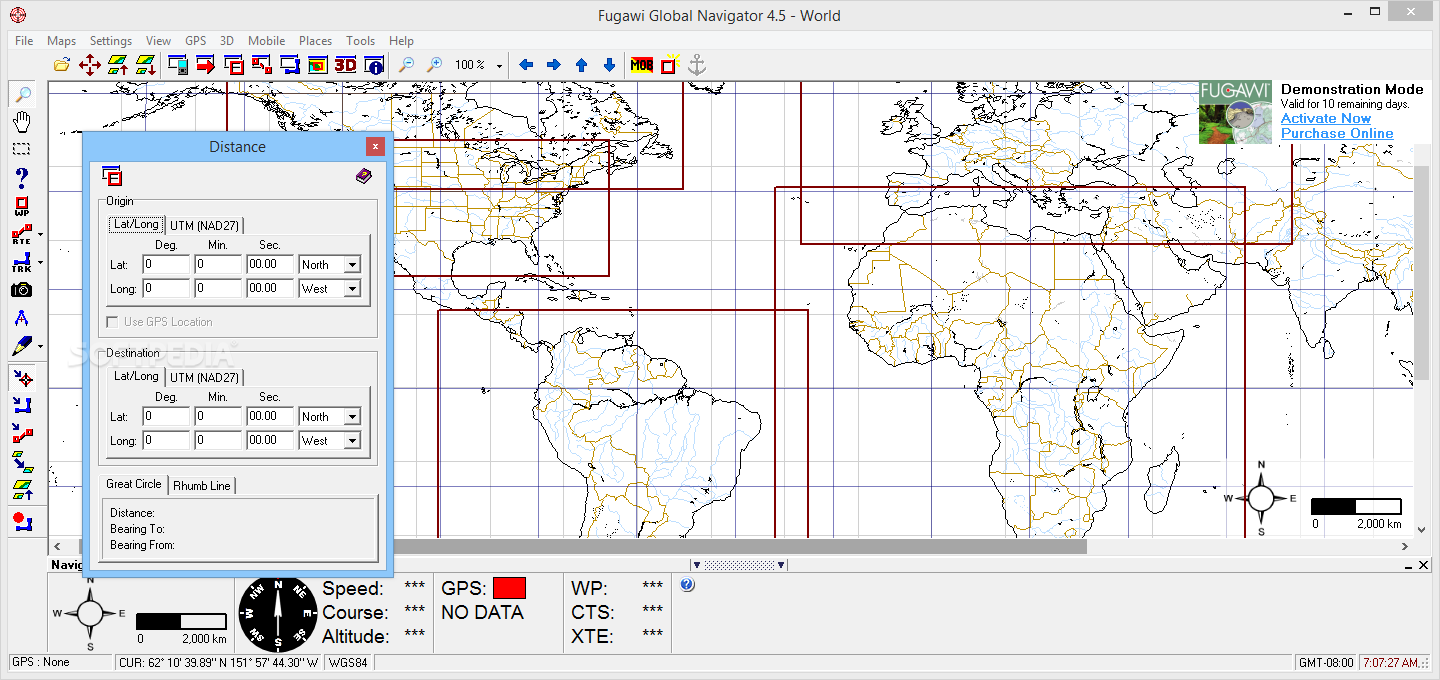Switch to Rhumb Line tab

202,485
